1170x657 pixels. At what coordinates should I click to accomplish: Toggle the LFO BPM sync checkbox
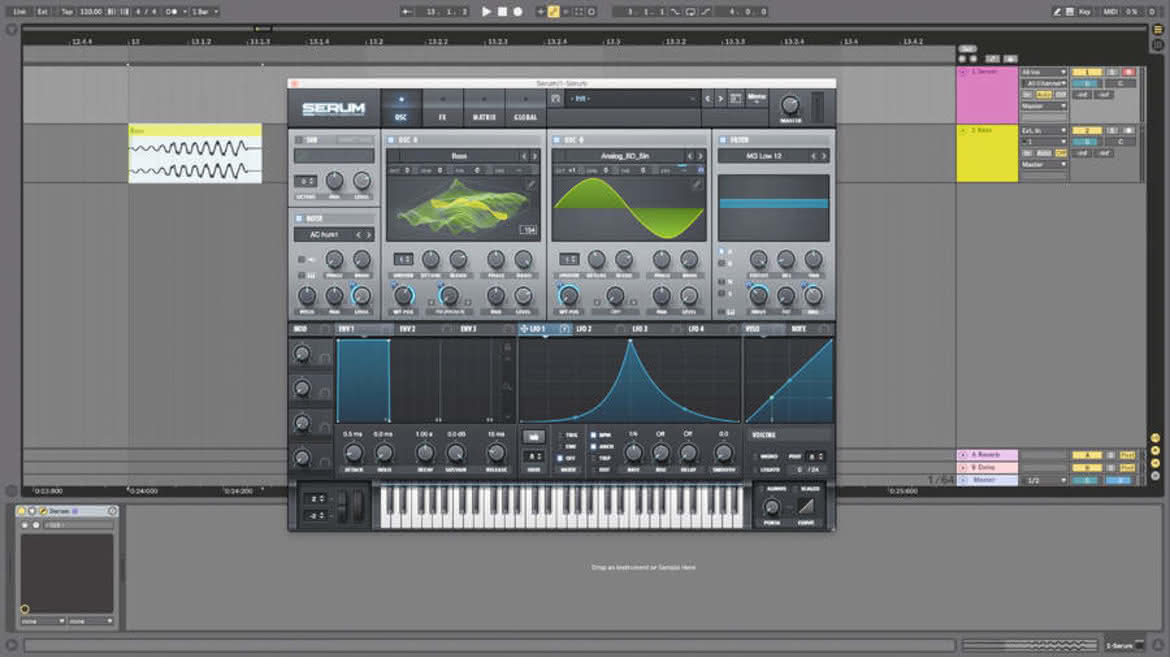tap(594, 435)
